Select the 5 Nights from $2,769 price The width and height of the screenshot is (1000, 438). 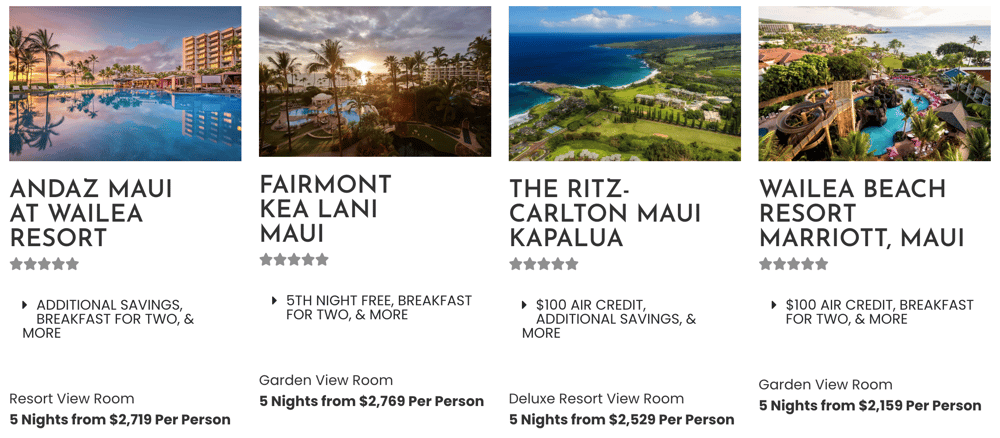pos(371,401)
